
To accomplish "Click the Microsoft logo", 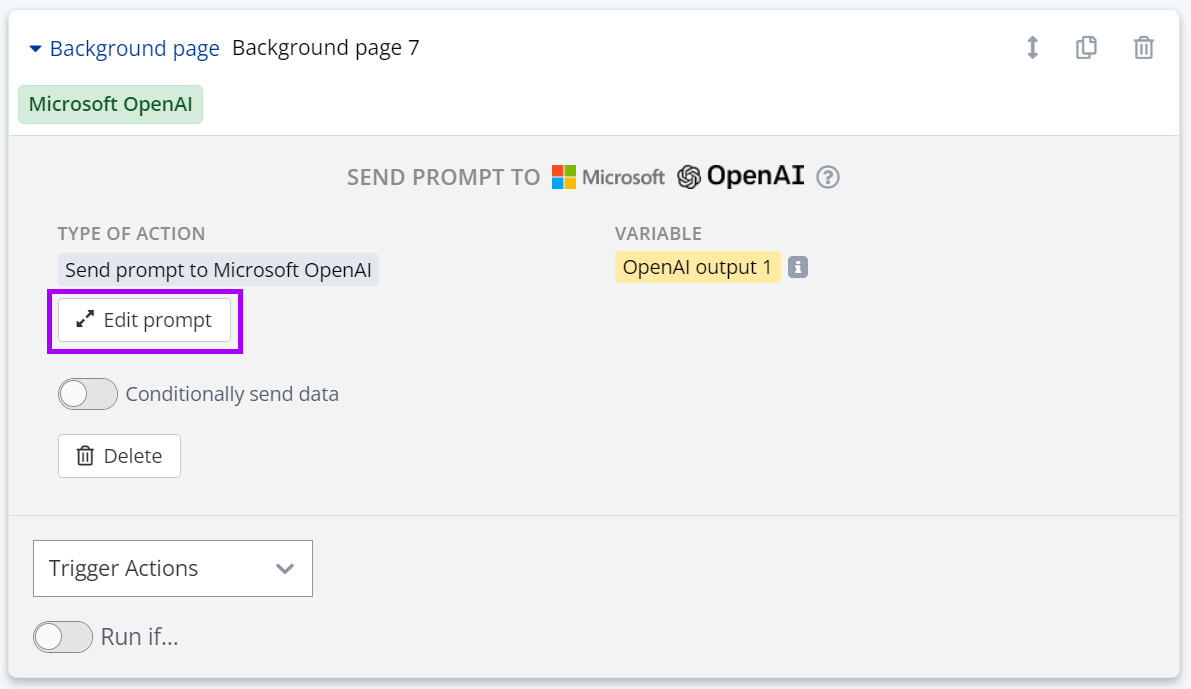I will click(608, 177).
